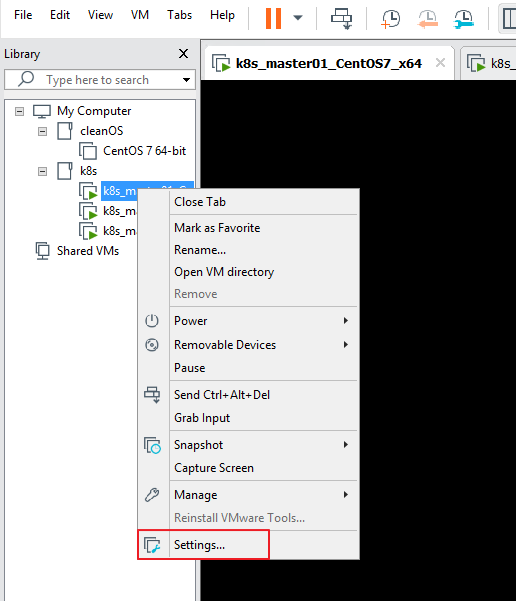Choose Open VM directory

coord(249,272)
